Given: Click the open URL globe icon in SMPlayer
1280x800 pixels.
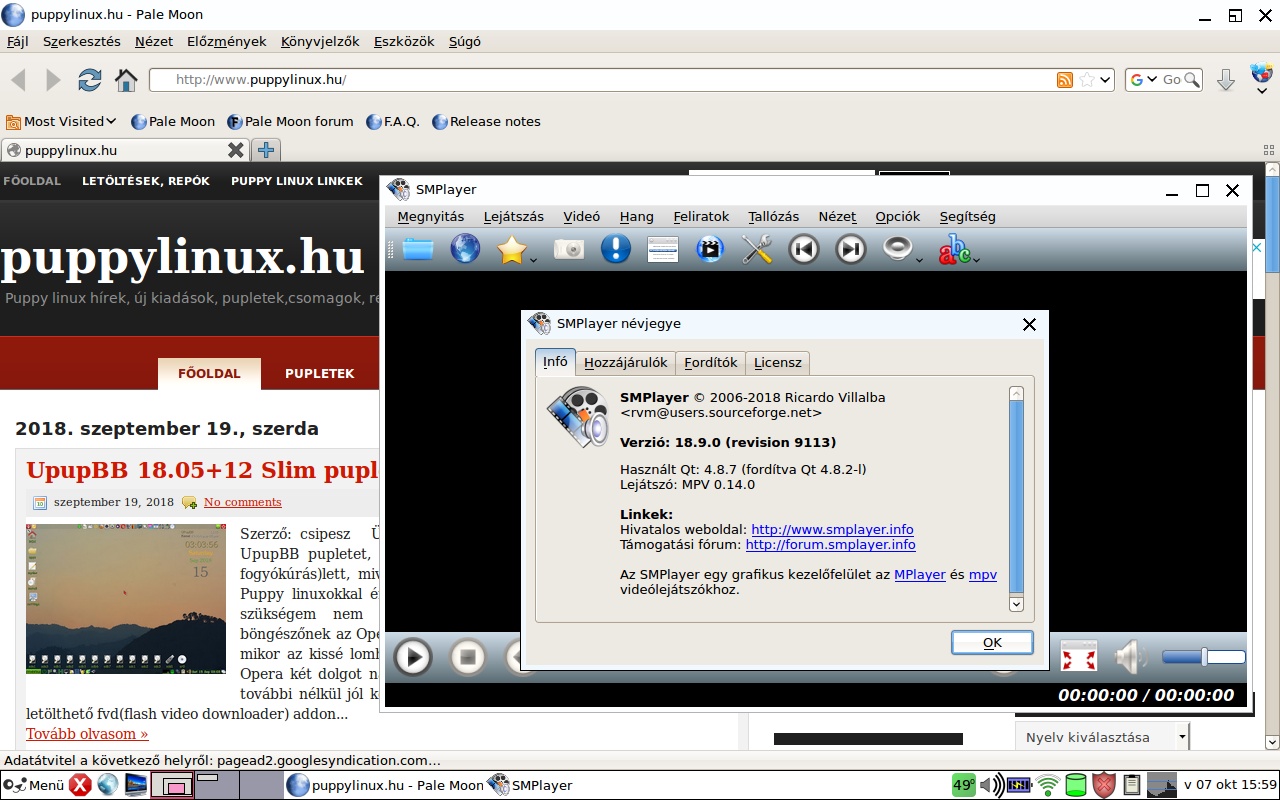Looking at the screenshot, I should coord(465,249).
